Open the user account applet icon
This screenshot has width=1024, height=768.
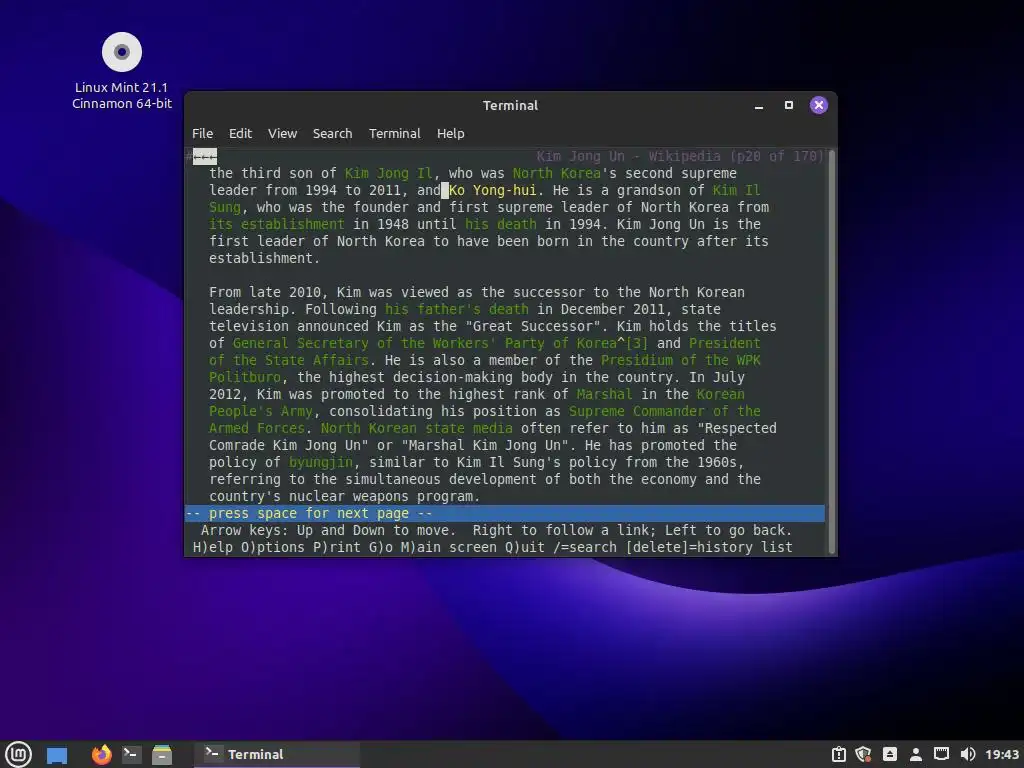(916, 754)
